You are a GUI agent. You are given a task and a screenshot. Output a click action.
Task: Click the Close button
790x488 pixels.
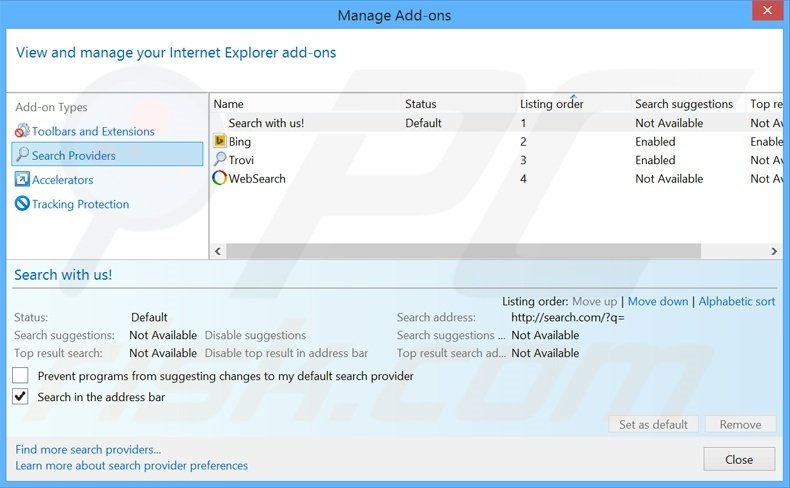[739, 459]
